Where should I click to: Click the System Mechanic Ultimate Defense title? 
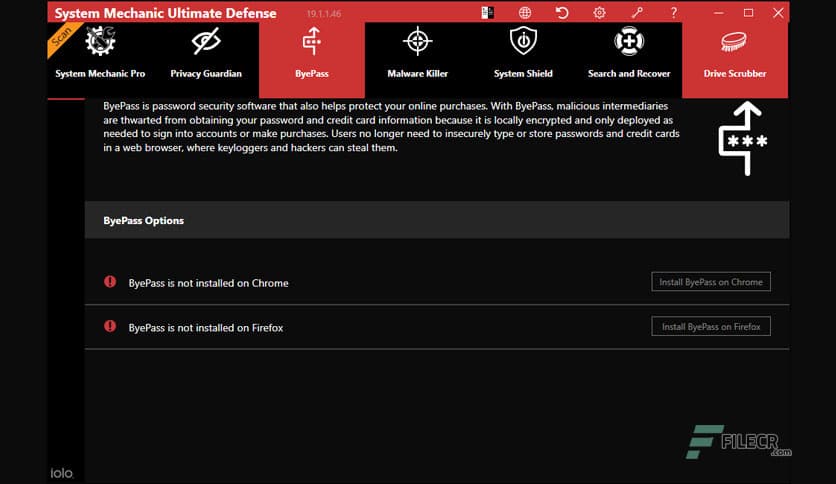click(x=165, y=13)
